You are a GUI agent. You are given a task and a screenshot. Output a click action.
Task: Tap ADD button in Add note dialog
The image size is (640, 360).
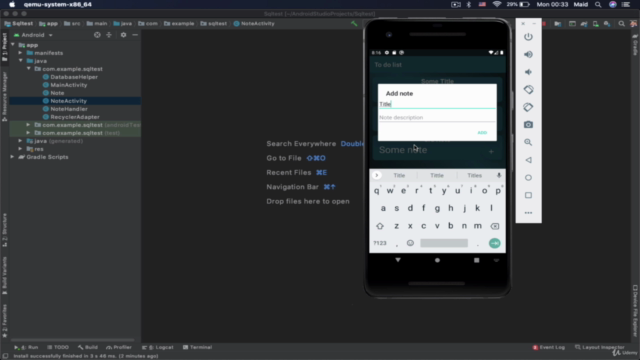pos(482,133)
